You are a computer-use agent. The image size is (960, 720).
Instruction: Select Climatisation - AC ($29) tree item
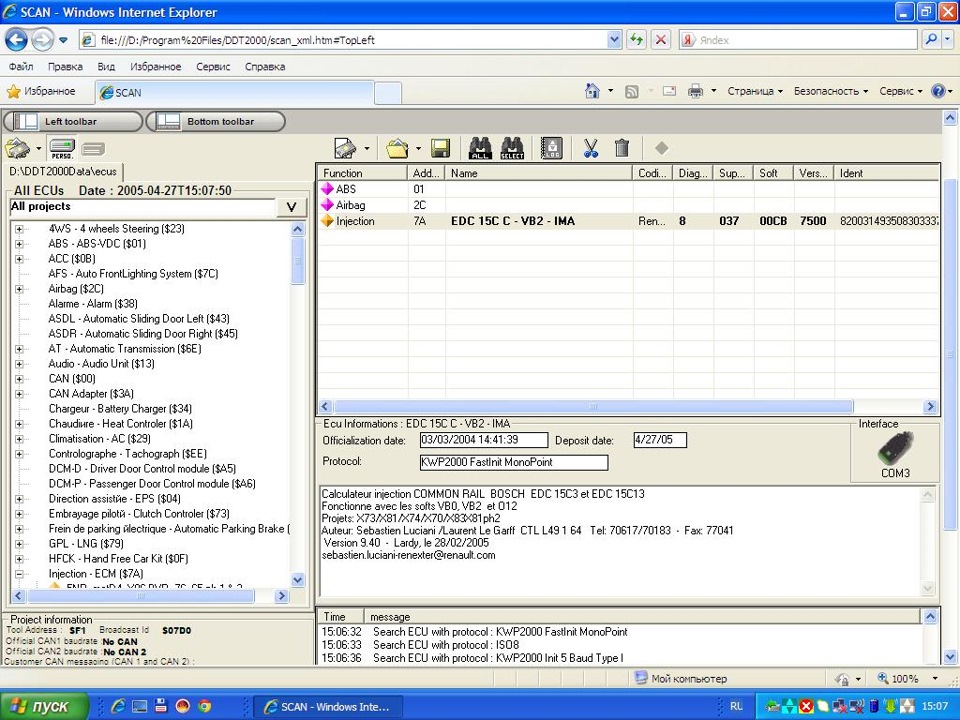click(100, 439)
